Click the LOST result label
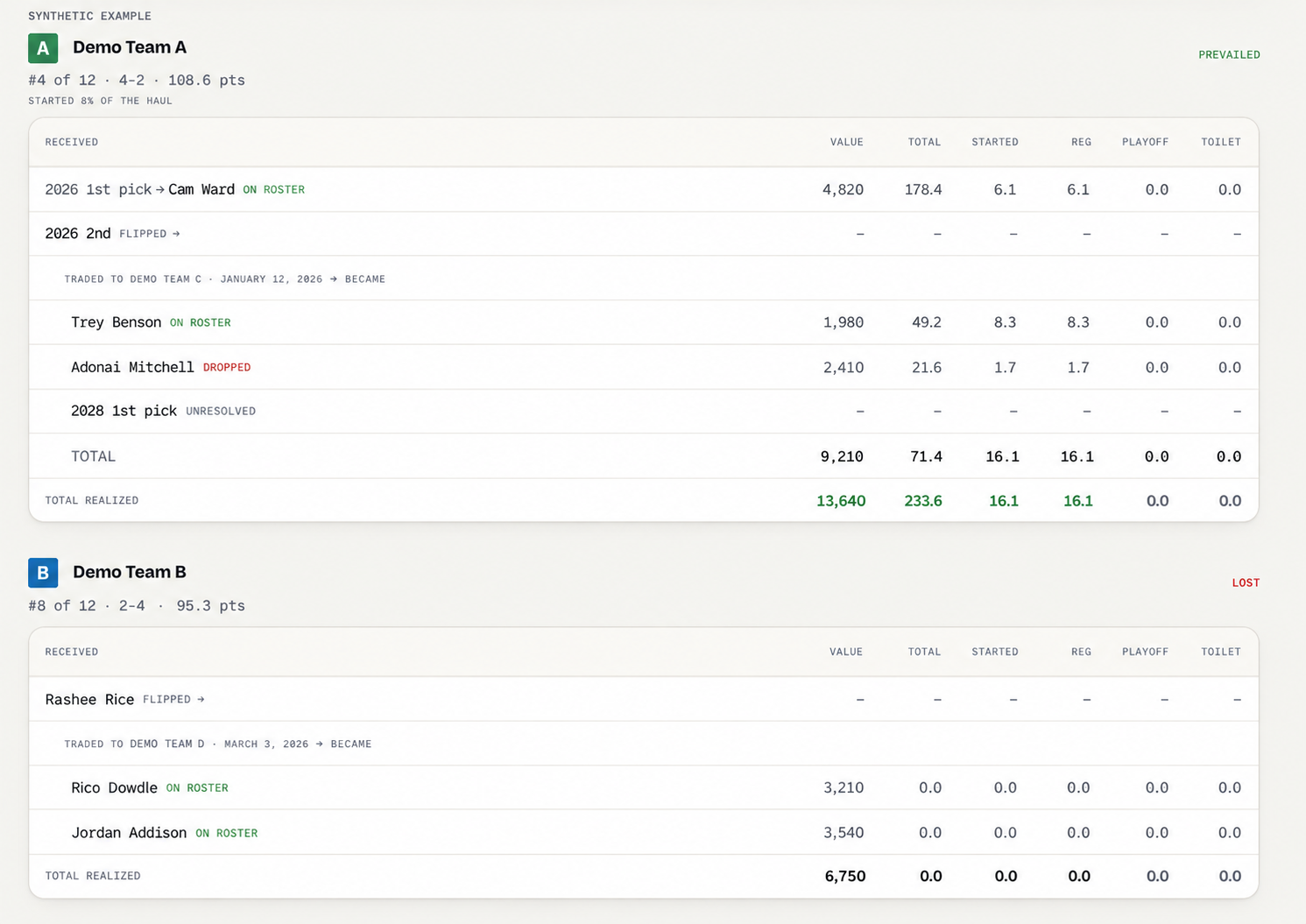 coord(1246,582)
